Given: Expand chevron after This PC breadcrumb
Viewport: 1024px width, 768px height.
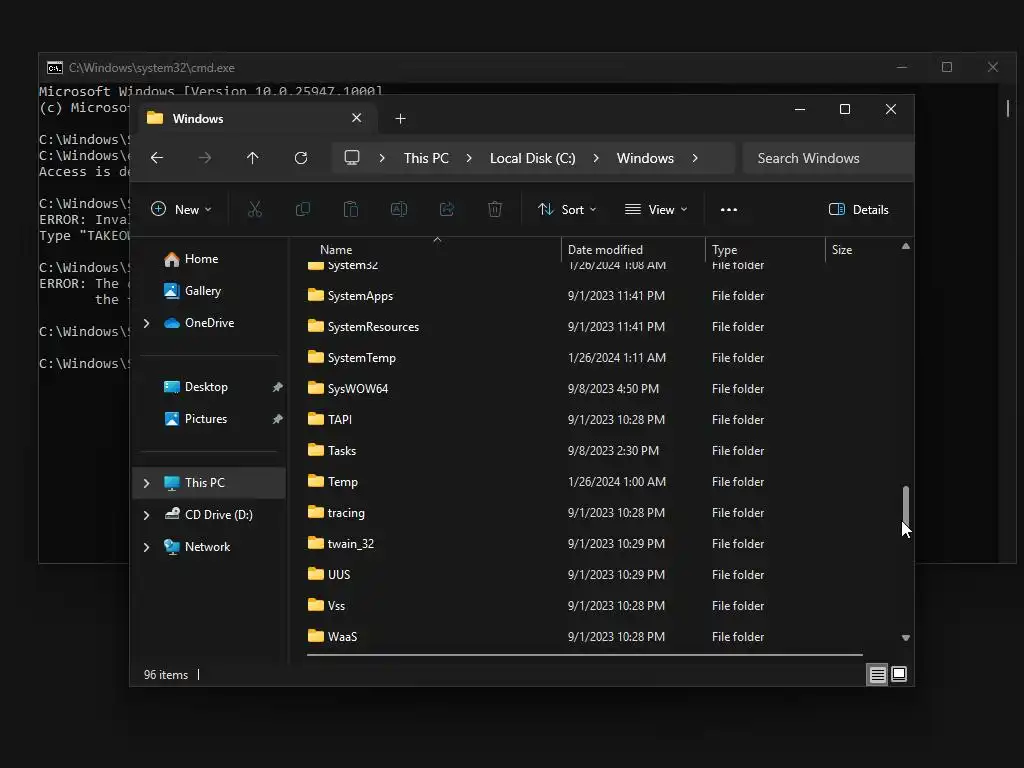Looking at the screenshot, I should (x=469, y=158).
